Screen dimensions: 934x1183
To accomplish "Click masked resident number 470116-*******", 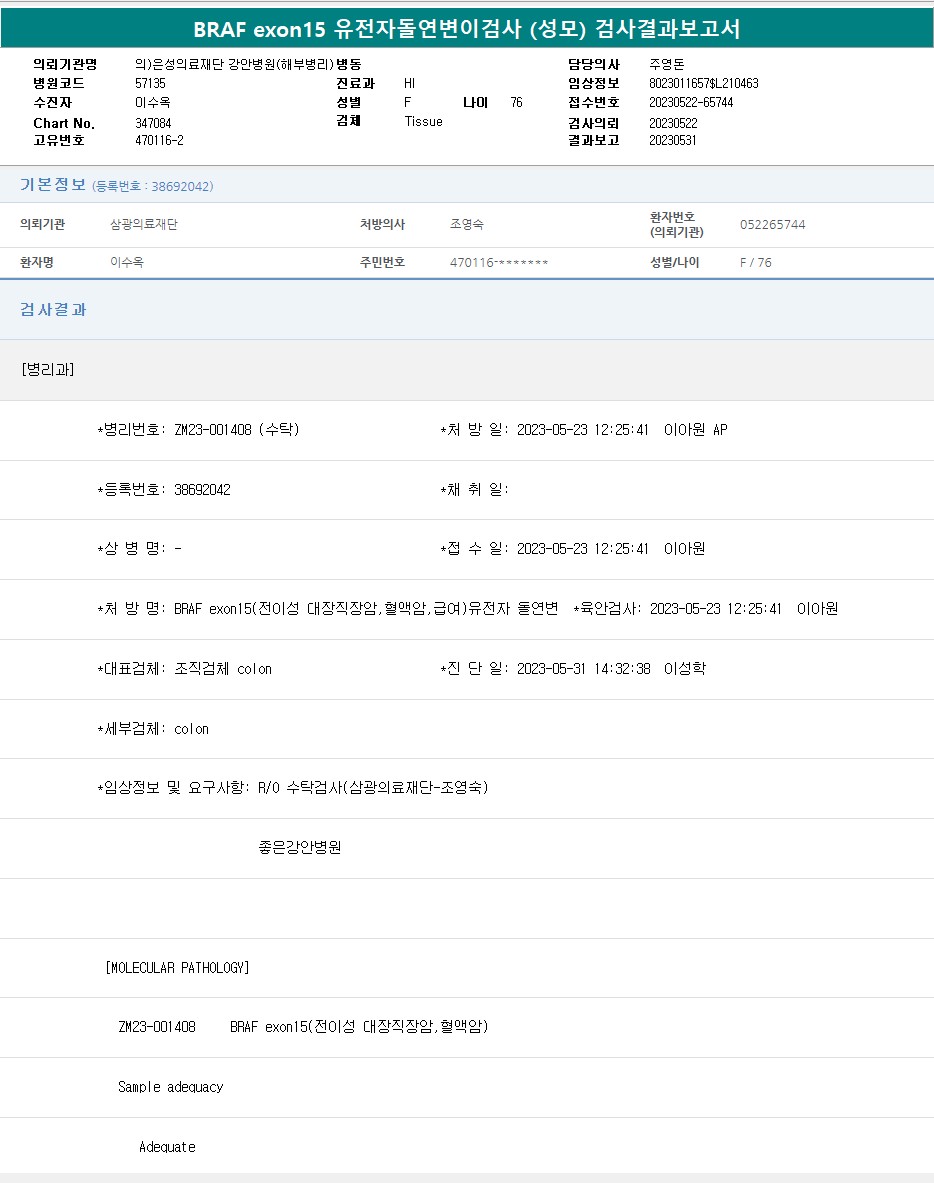I will (x=499, y=263).
